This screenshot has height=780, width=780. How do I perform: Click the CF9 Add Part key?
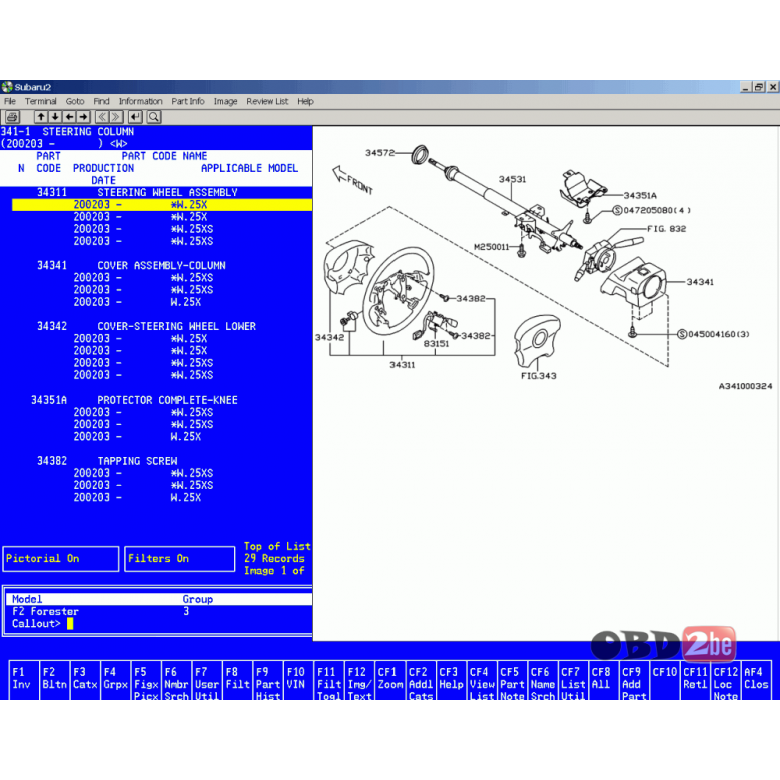click(x=634, y=680)
